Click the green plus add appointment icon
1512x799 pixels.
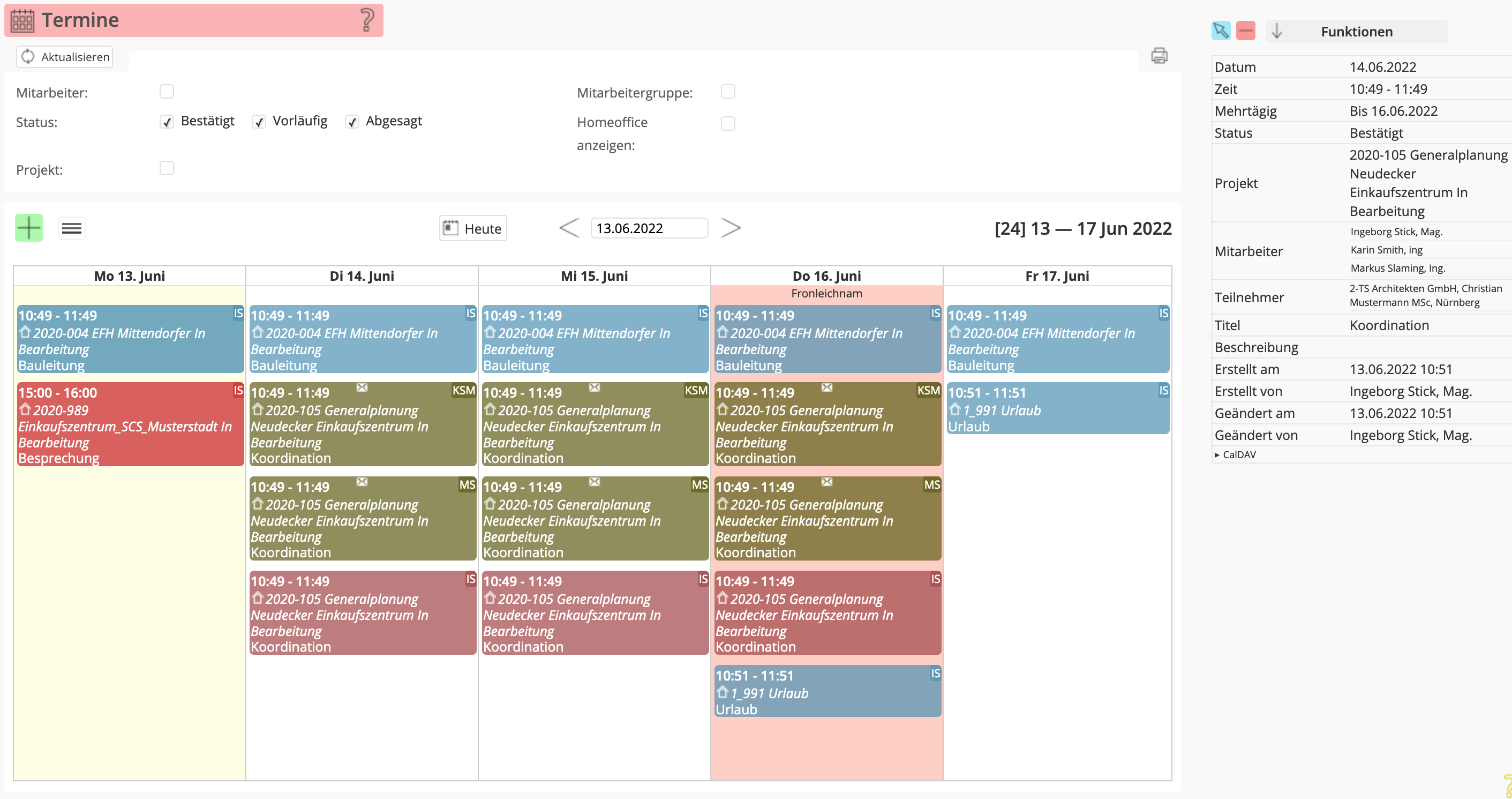29,228
